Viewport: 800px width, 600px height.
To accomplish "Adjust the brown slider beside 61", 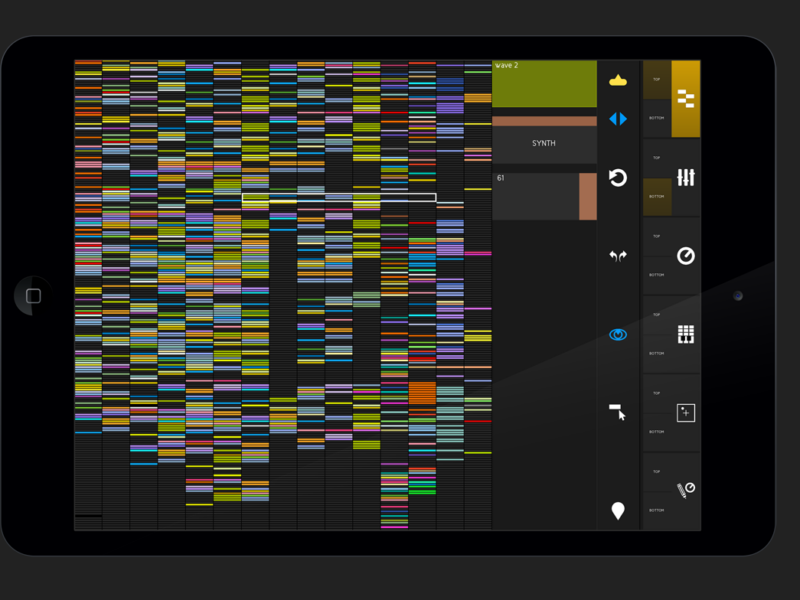I will pyautogui.click(x=588, y=196).
